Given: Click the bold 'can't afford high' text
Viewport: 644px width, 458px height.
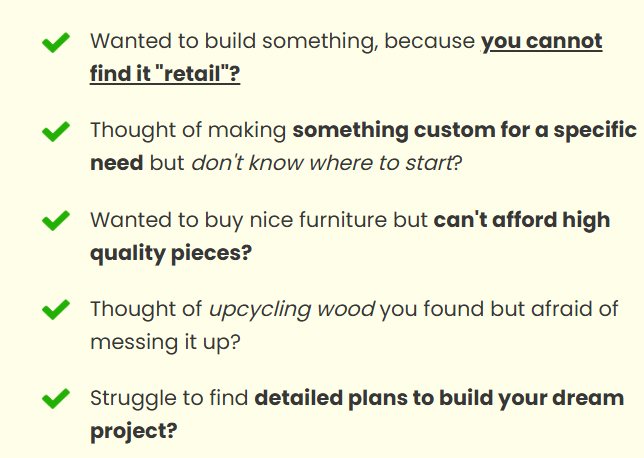Looking at the screenshot, I should (522, 220).
